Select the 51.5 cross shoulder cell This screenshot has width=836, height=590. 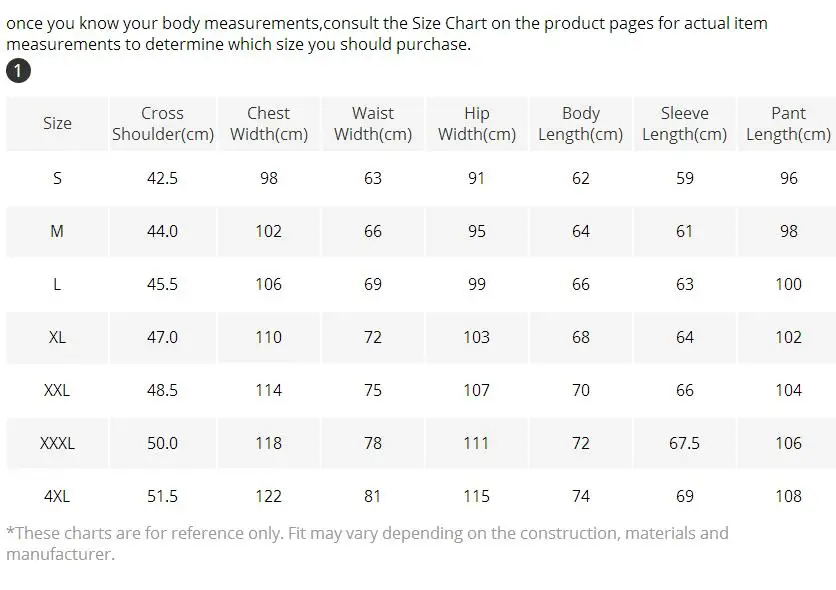(x=162, y=496)
